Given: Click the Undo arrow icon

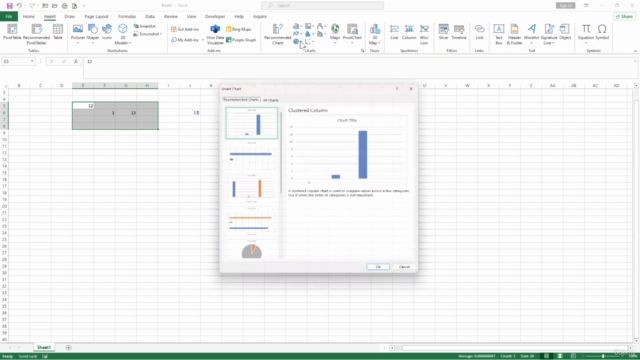Looking at the screenshot, I should (19, 6).
